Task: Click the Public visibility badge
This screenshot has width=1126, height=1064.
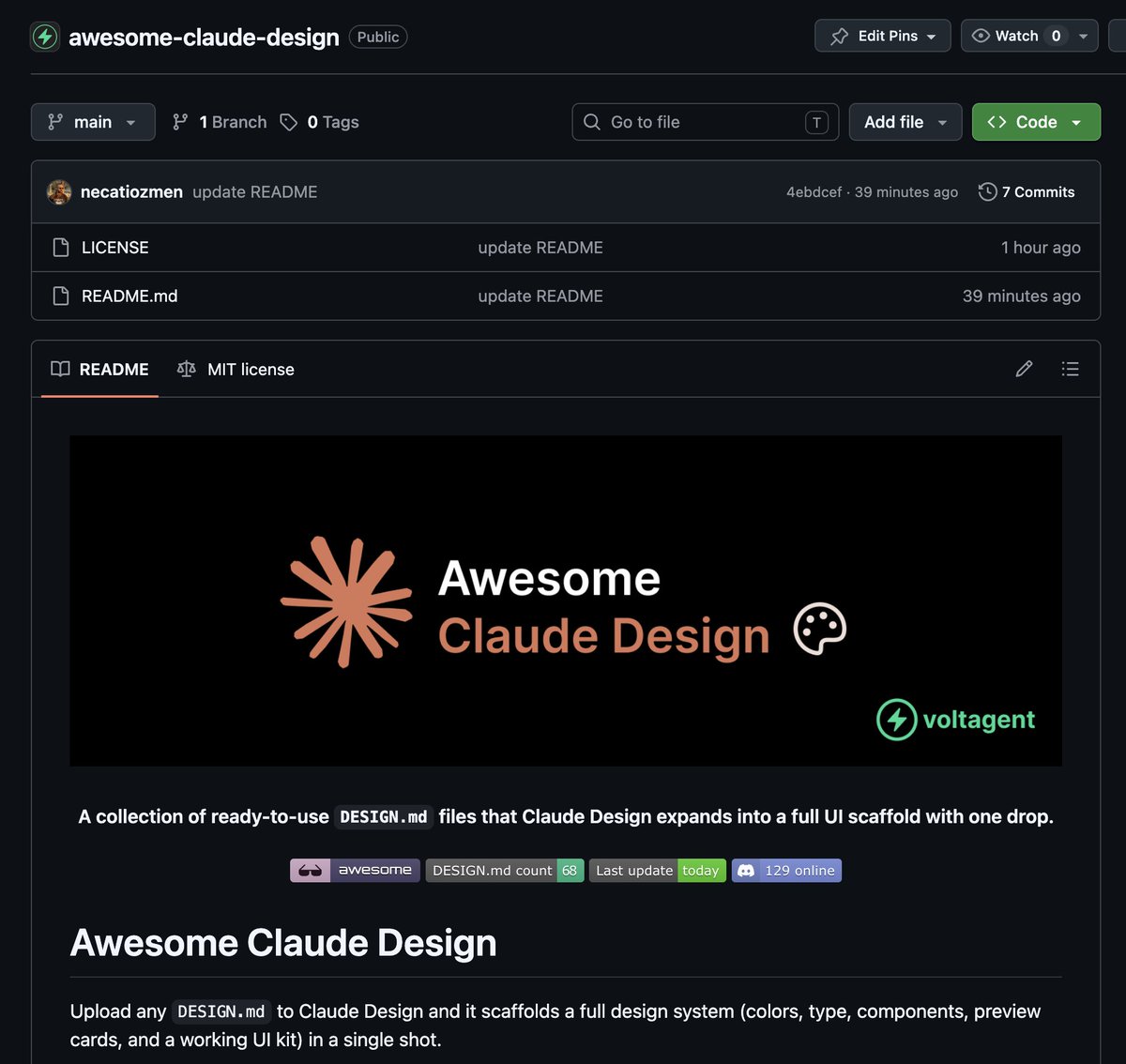Action: point(378,37)
